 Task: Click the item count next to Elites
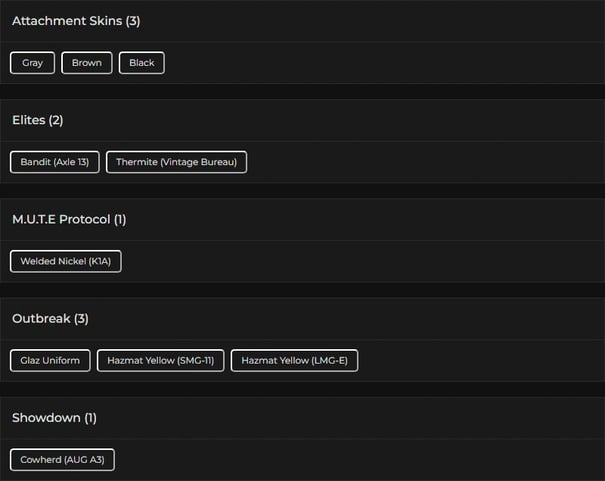pyautogui.click(x=56, y=120)
